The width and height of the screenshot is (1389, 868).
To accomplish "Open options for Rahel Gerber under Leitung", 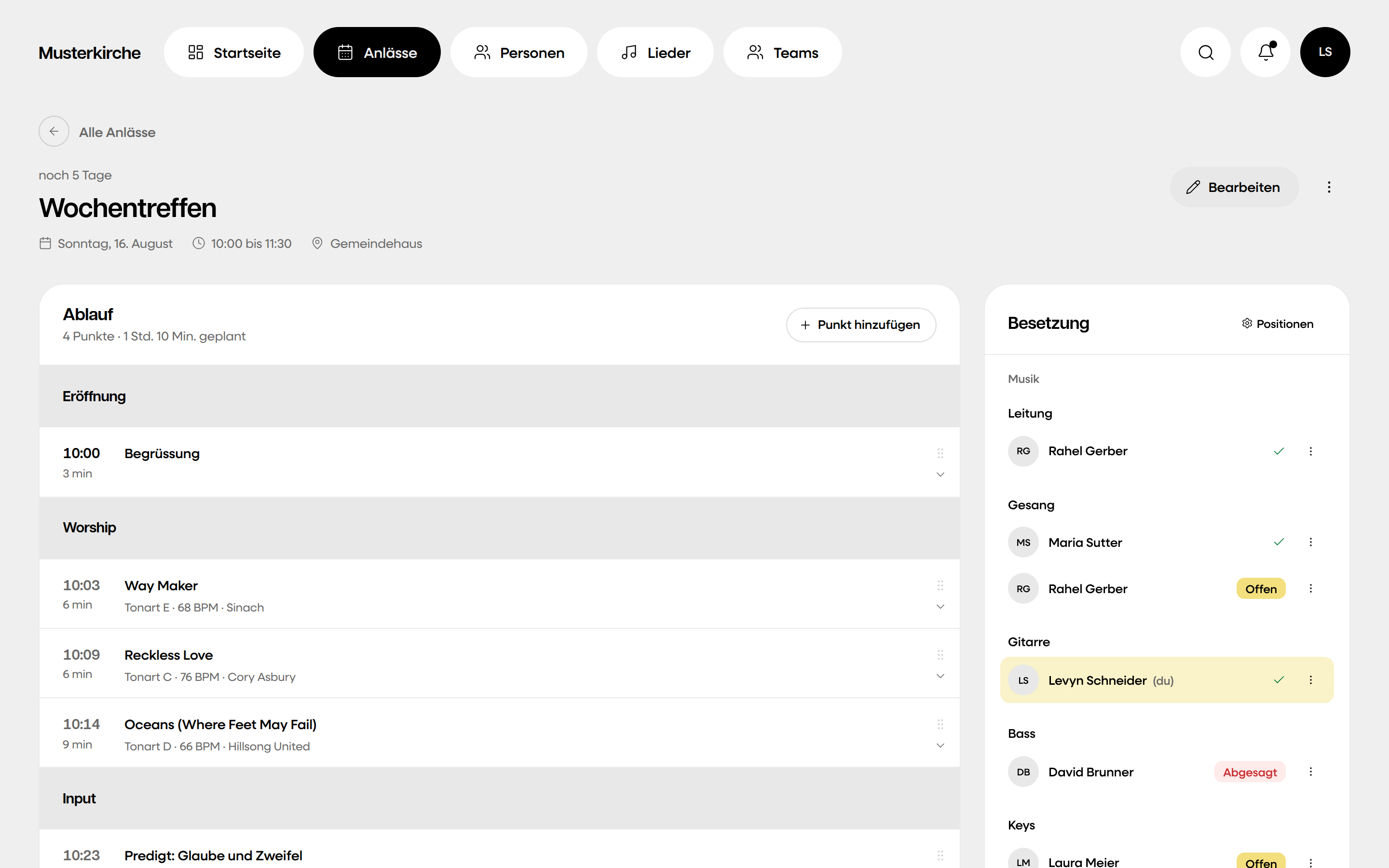I will pos(1310,451).
